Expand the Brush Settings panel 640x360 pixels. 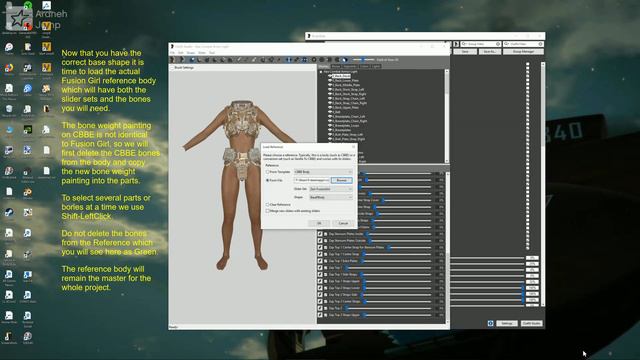[172, 68]
